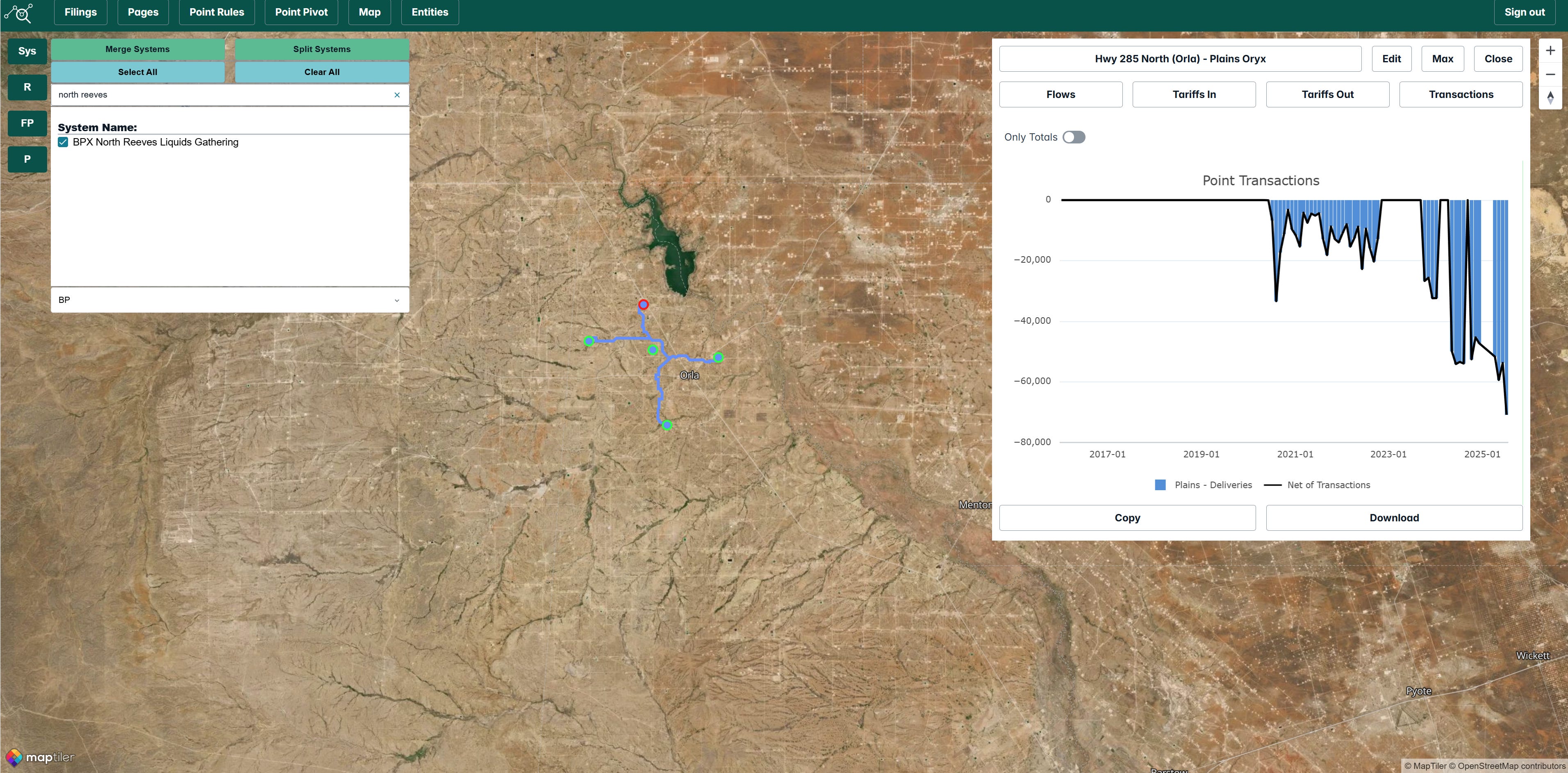
Task: Zoom out of the map
Action: click(x=1550, y=74)
